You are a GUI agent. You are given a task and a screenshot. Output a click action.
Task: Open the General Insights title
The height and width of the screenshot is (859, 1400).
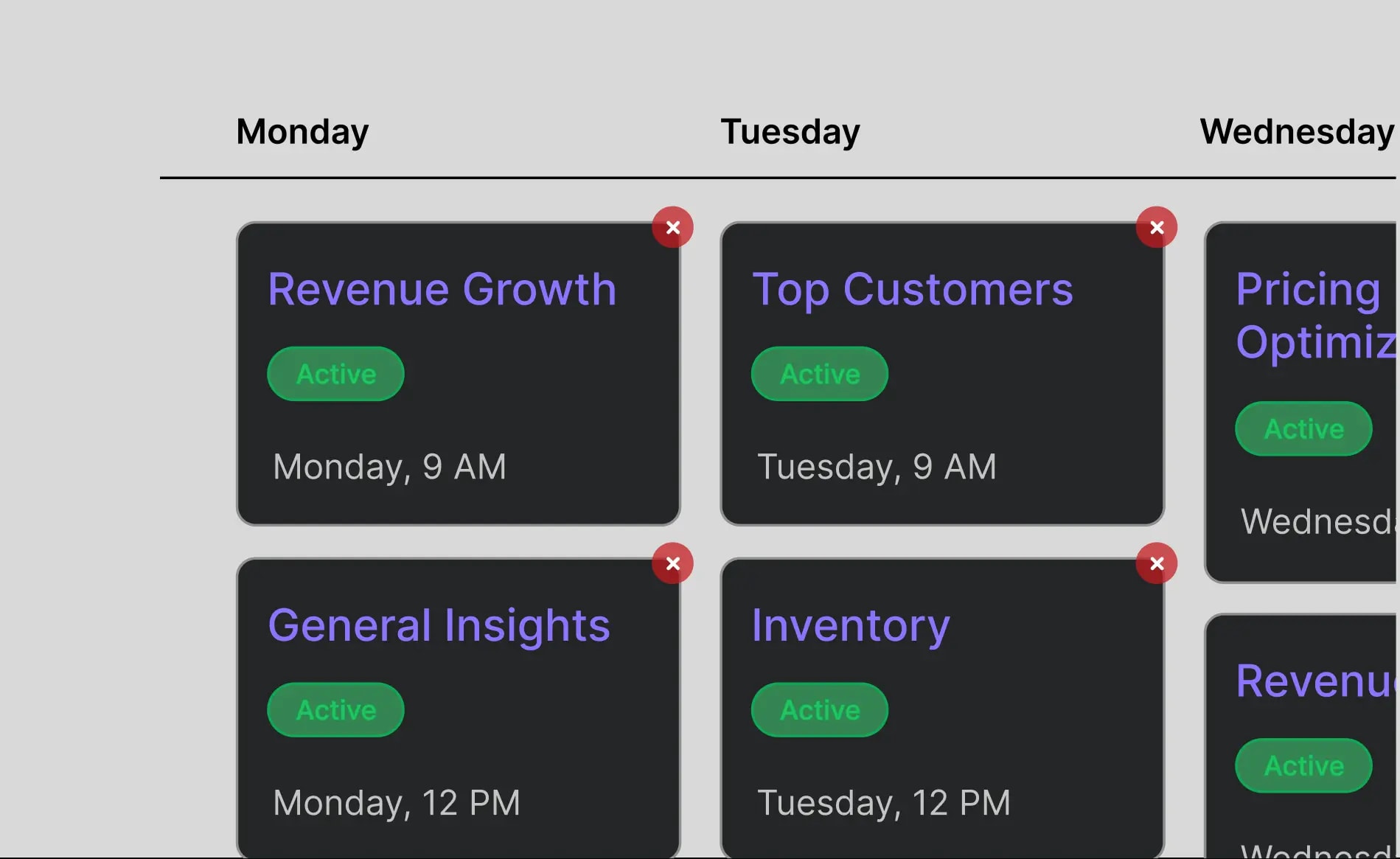point(439,626)
